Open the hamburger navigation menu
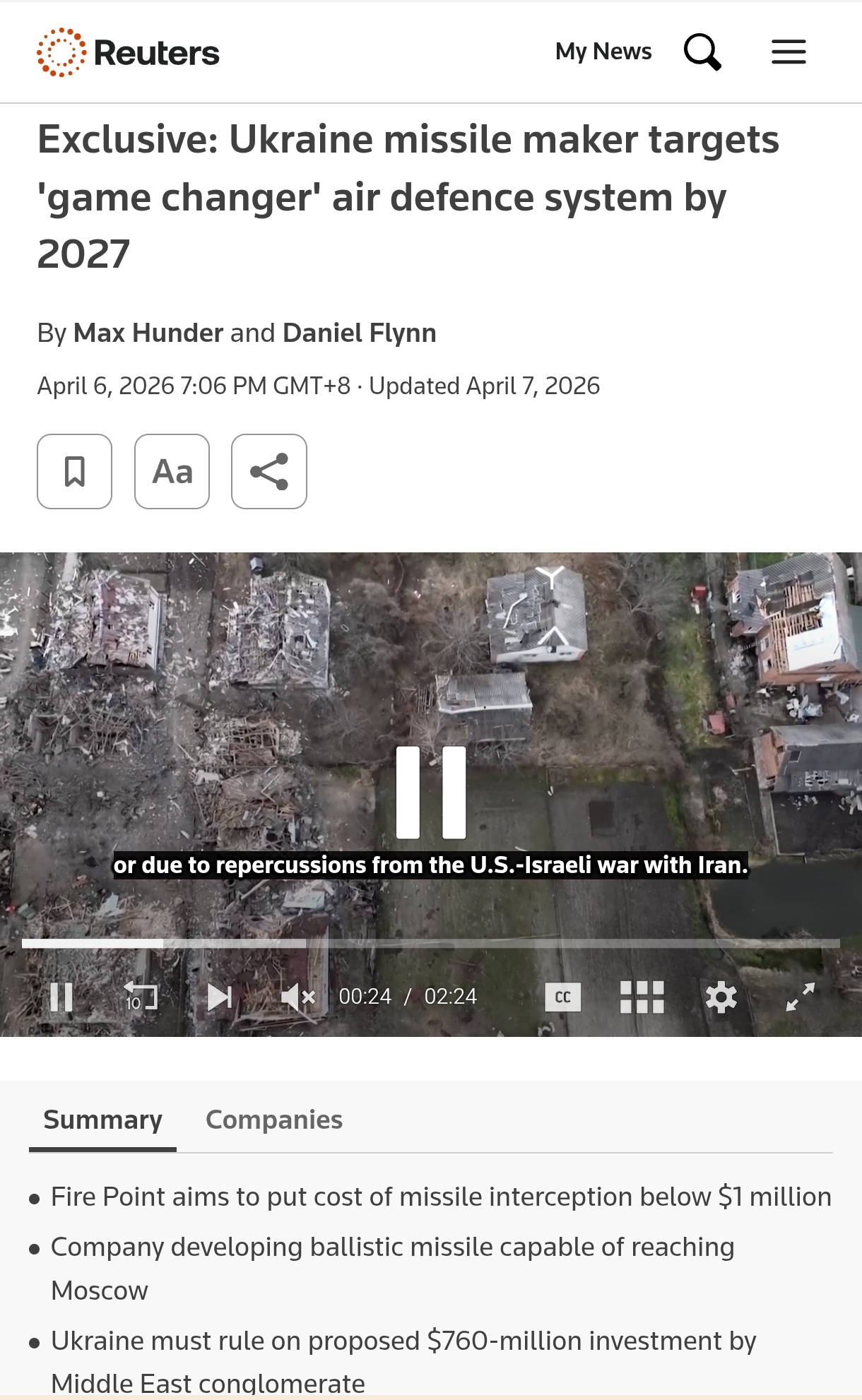This screenshot has height=1400, width=862. [789, 52]
